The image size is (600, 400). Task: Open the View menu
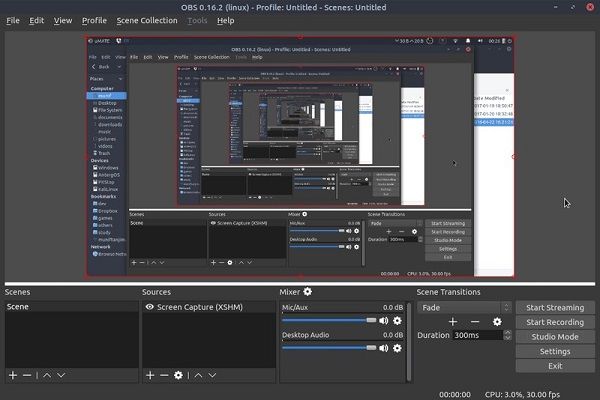63,21
